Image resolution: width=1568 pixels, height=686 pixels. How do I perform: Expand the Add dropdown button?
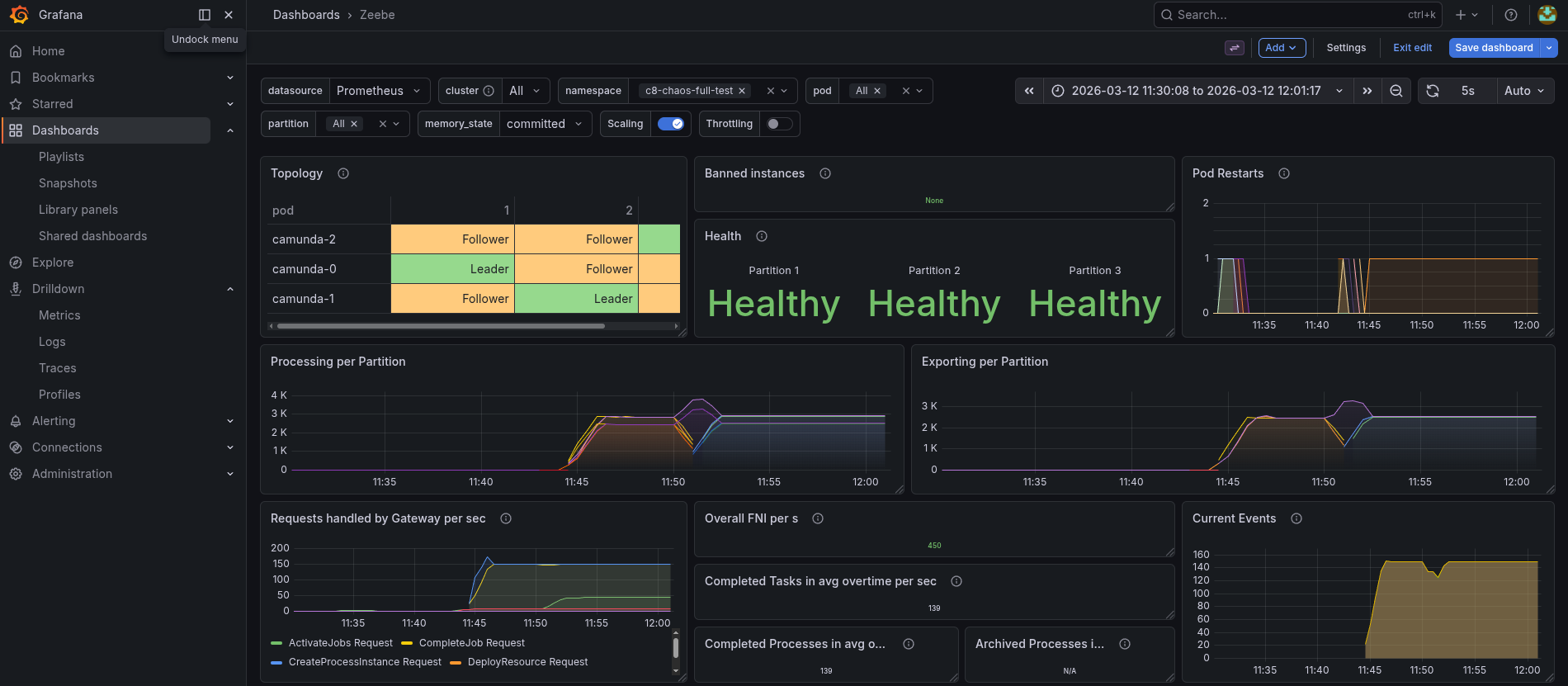(1281, 48)
